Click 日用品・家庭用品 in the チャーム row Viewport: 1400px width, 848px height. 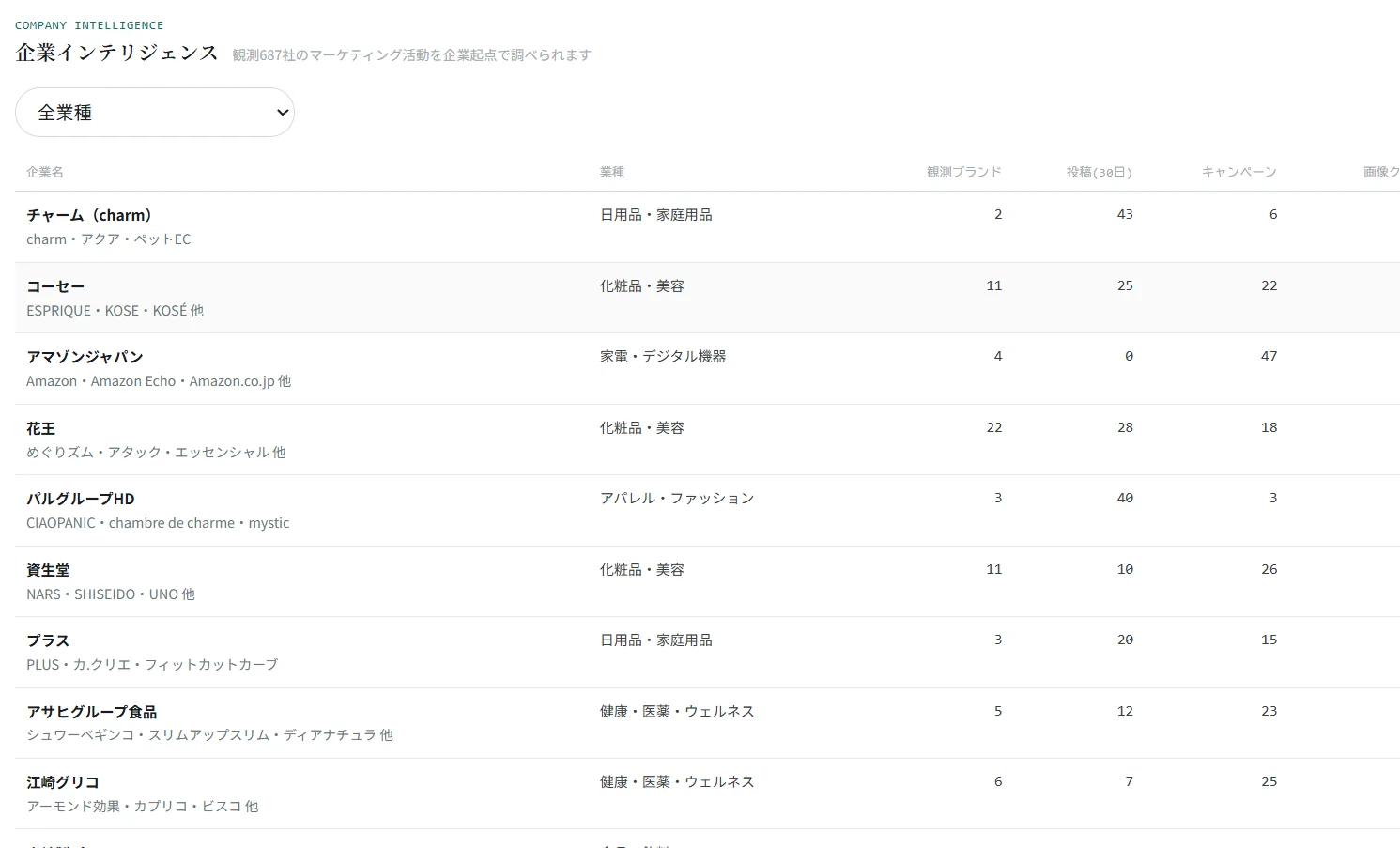point(655,215)
